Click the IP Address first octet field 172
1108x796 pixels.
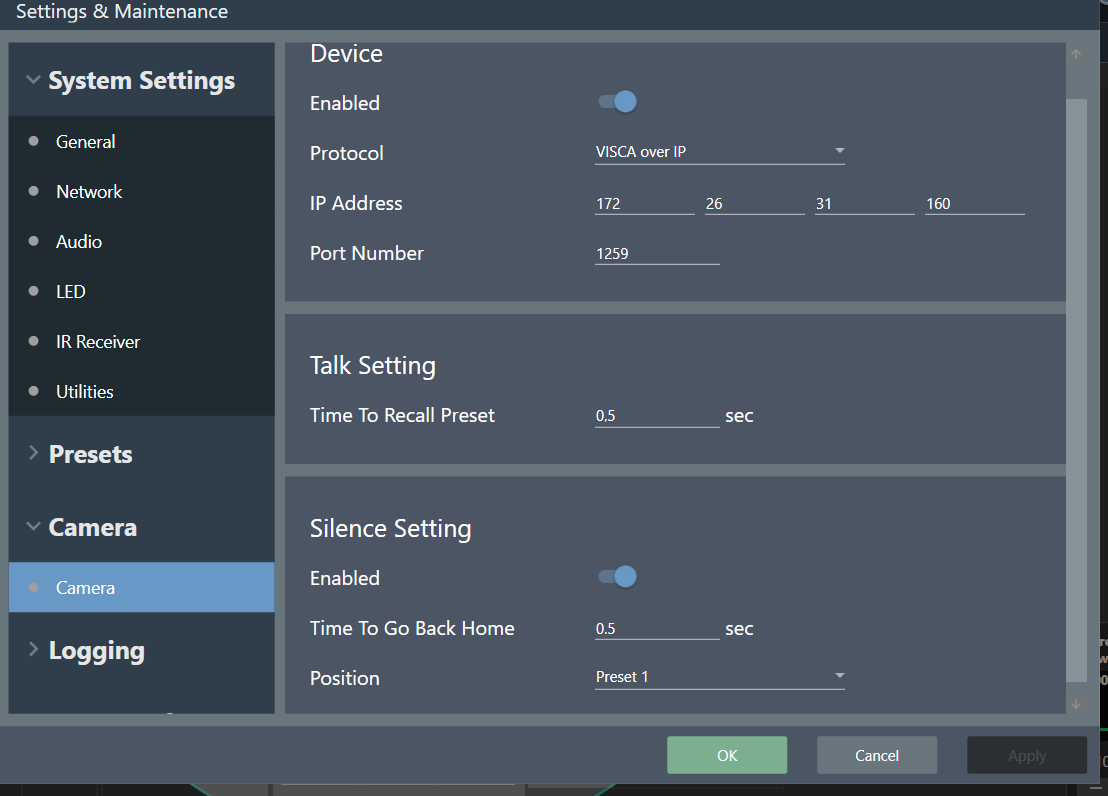pyautogui.click(x=644, y=204)
